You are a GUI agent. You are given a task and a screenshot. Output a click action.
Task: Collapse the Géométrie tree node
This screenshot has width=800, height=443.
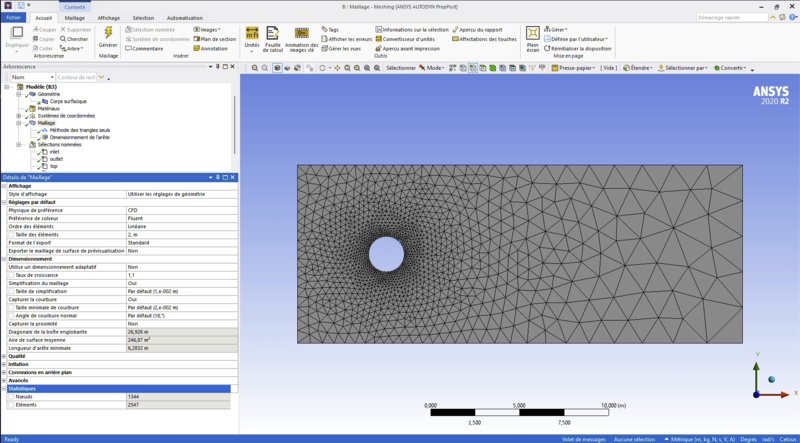click(19, 94)
